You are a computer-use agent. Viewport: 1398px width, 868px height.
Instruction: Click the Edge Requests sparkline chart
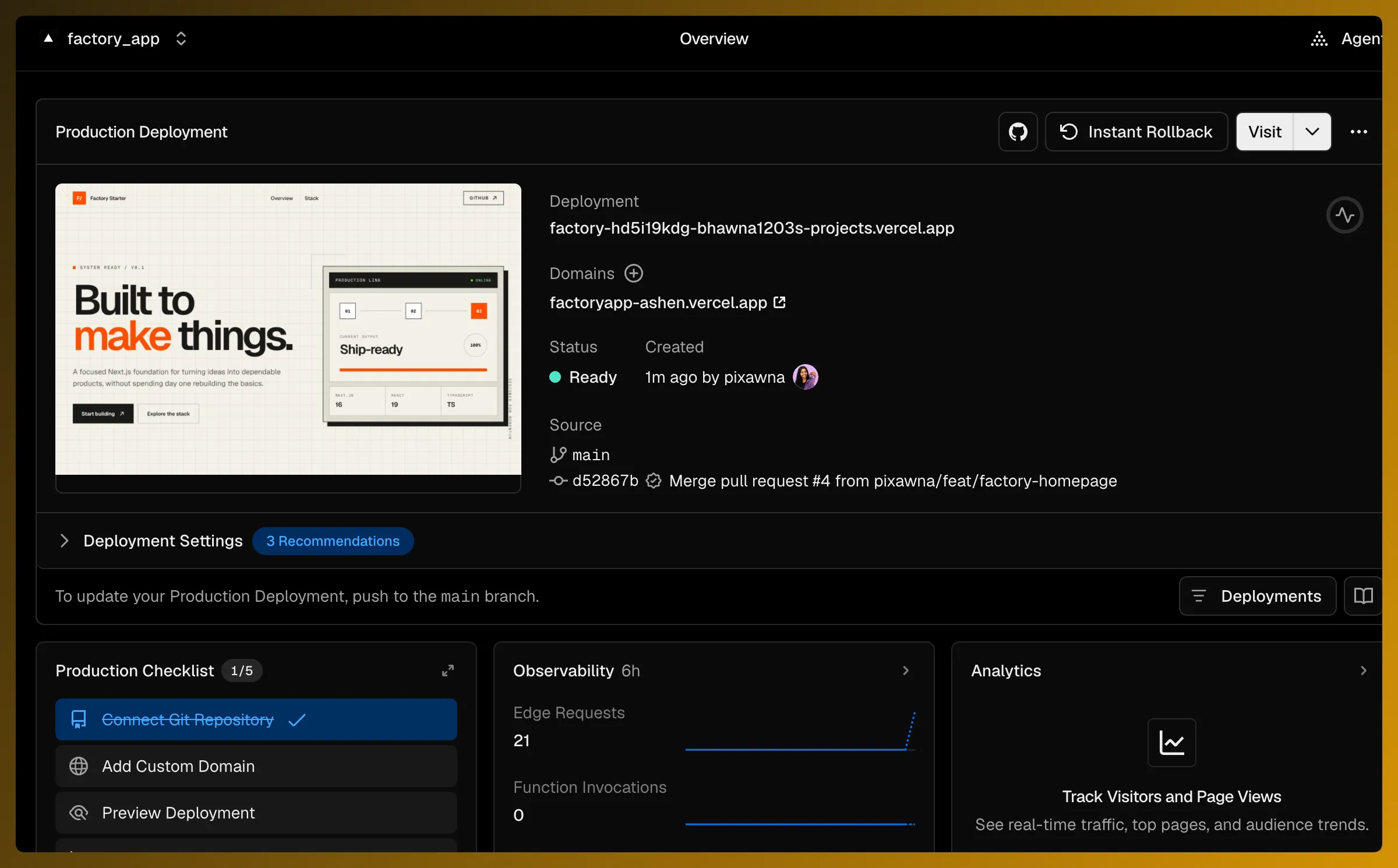(x=800, y=731)
